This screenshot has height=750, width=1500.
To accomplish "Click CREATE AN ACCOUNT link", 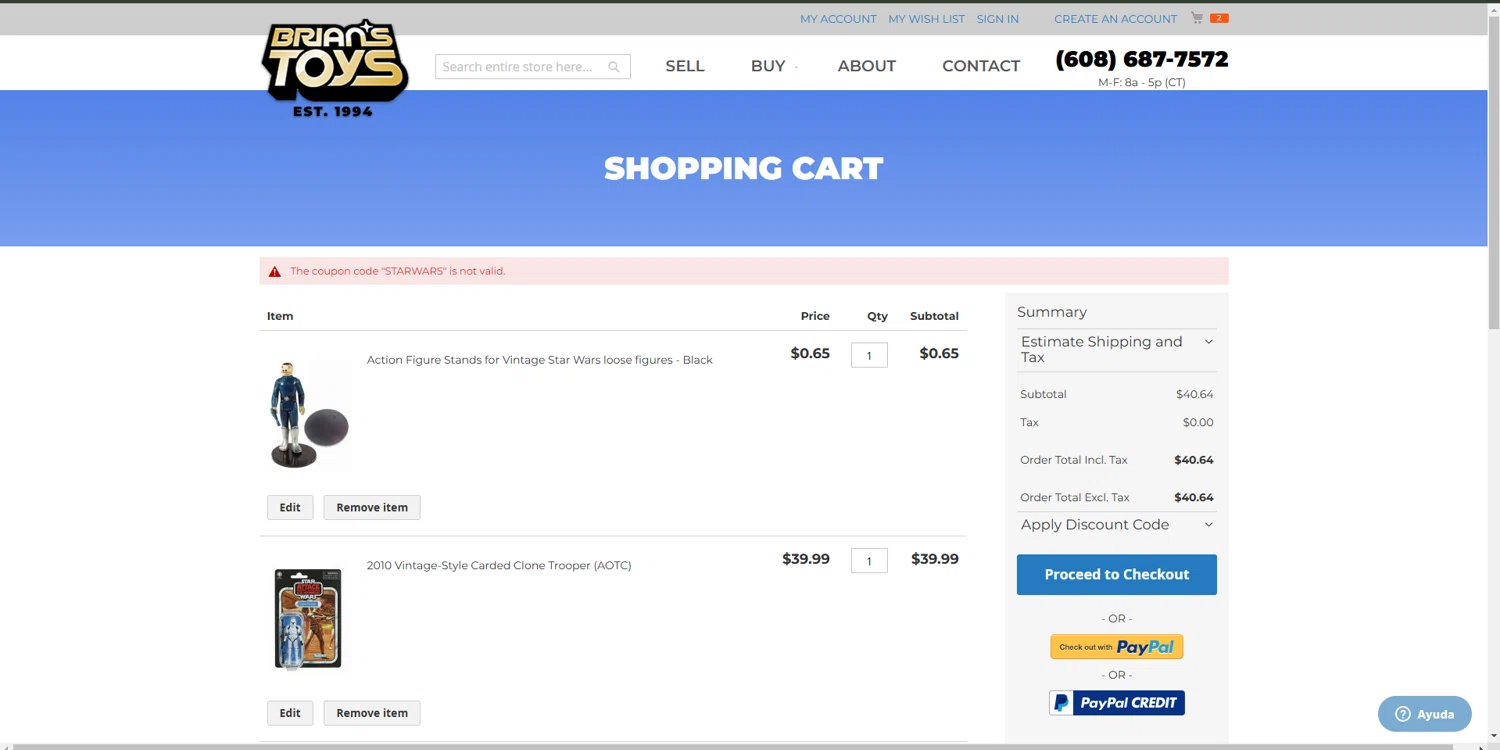I will (x=1115, y=19).
